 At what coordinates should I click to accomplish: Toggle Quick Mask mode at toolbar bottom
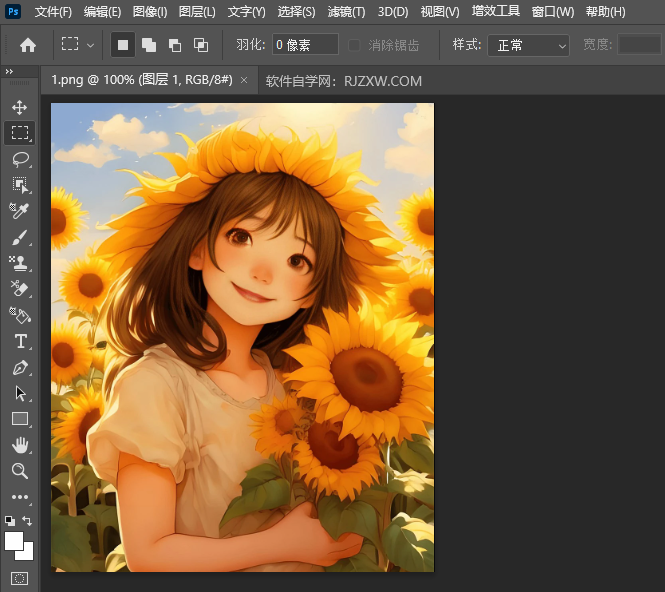tap(20, 578)
